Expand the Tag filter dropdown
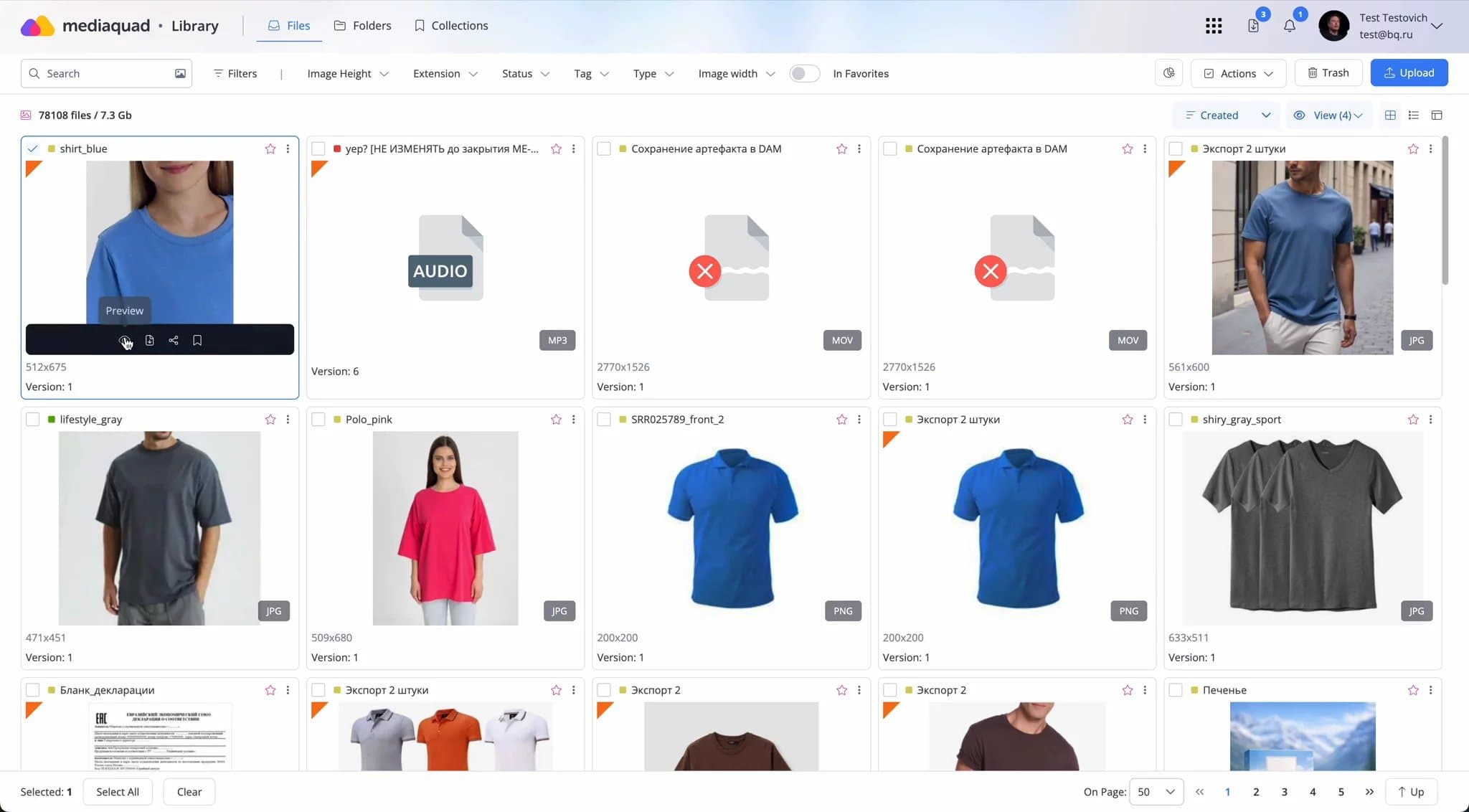Screen dimensions: 1469x812 [592, 73]
